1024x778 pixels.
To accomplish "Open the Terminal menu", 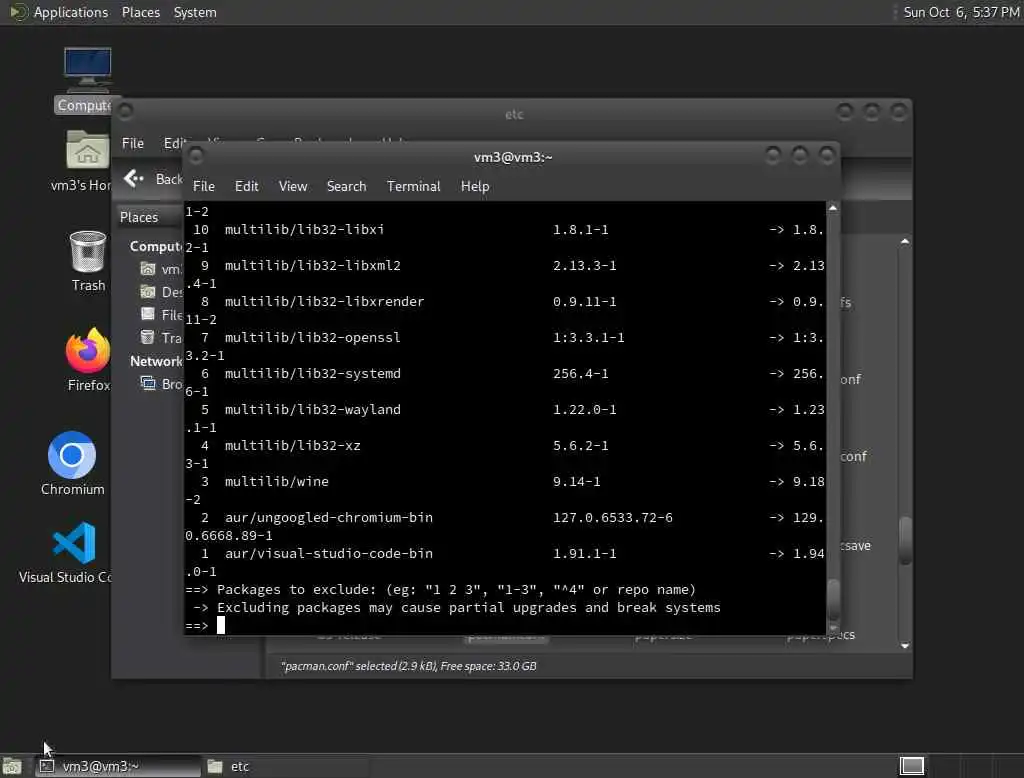I will (413, 186).
